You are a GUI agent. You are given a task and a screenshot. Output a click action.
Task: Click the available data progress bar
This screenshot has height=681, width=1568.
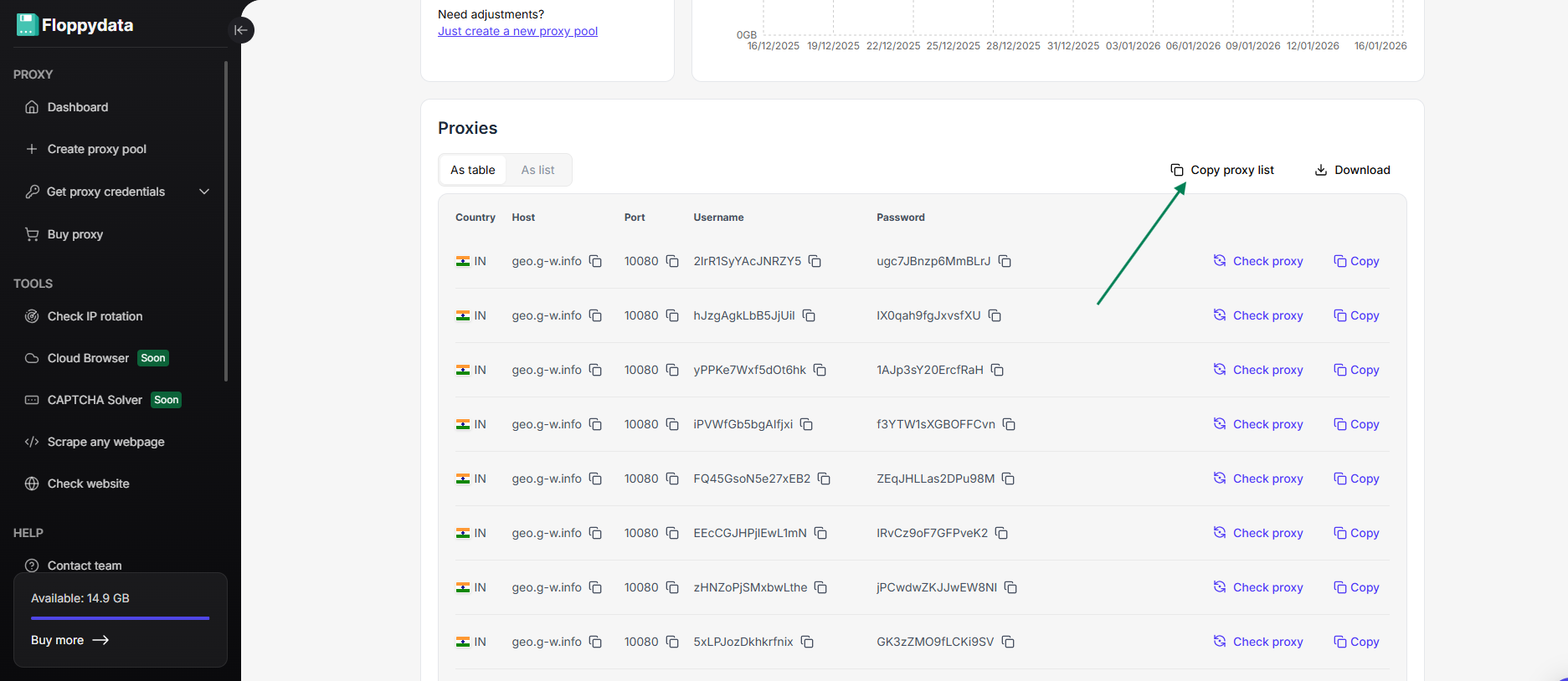coord(120,618)
